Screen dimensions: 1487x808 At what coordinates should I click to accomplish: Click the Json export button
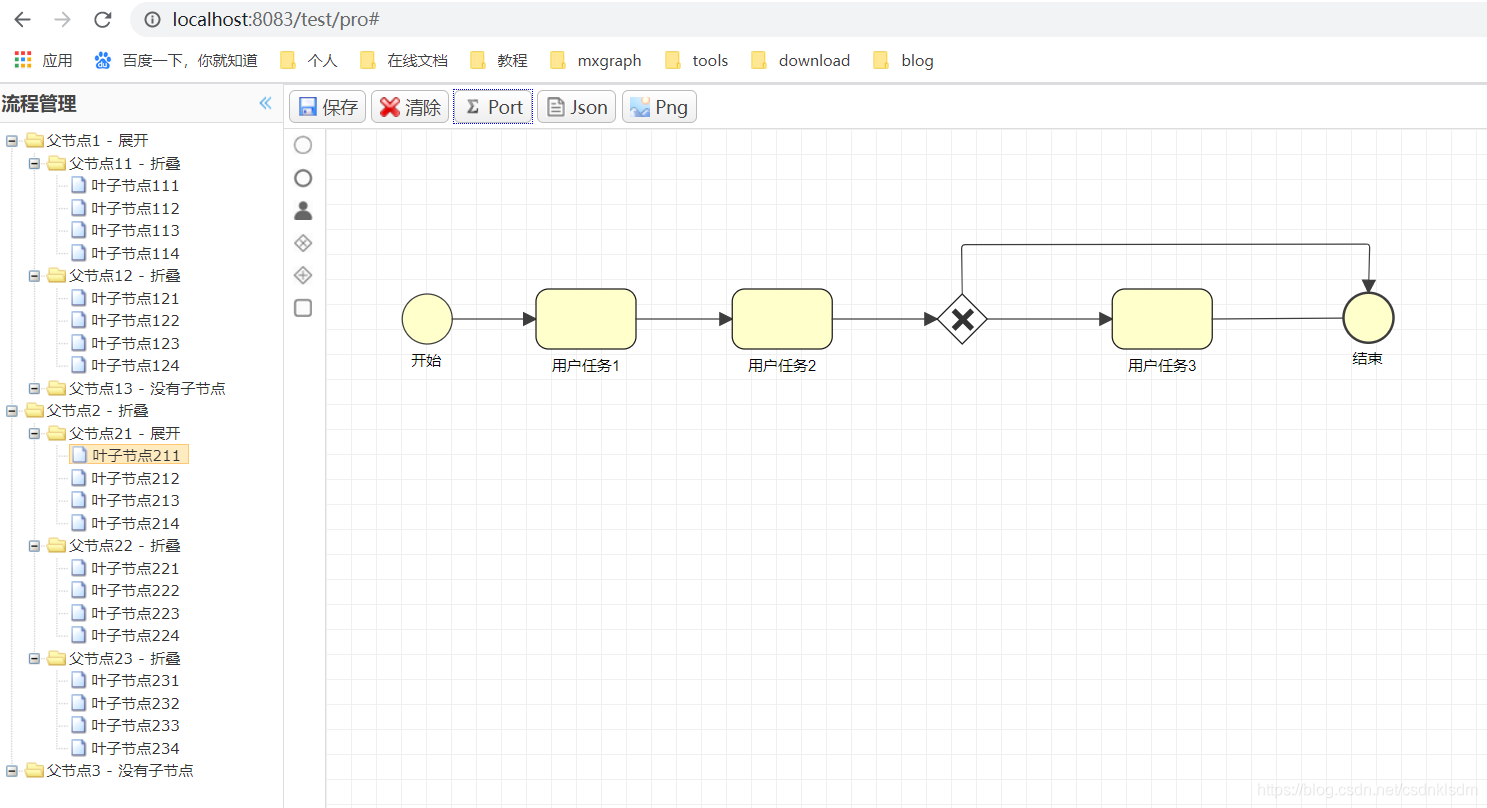point(576,107)
